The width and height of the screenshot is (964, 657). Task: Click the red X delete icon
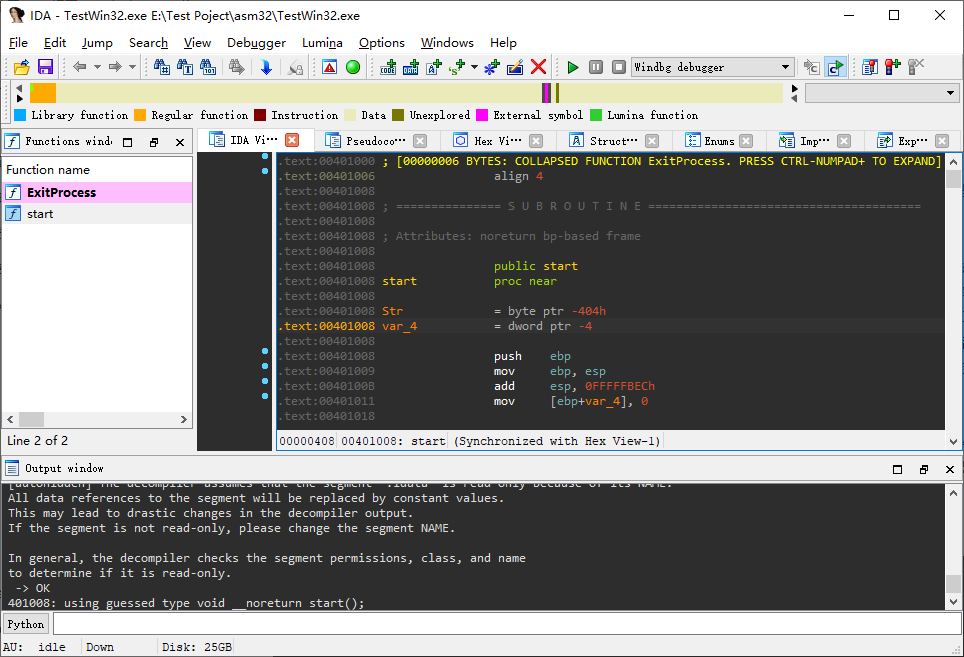coord(539,67)
